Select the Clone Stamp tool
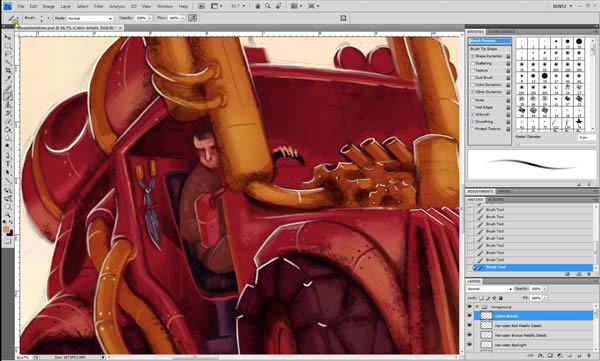The image size is (600, 361). [8, 105]
